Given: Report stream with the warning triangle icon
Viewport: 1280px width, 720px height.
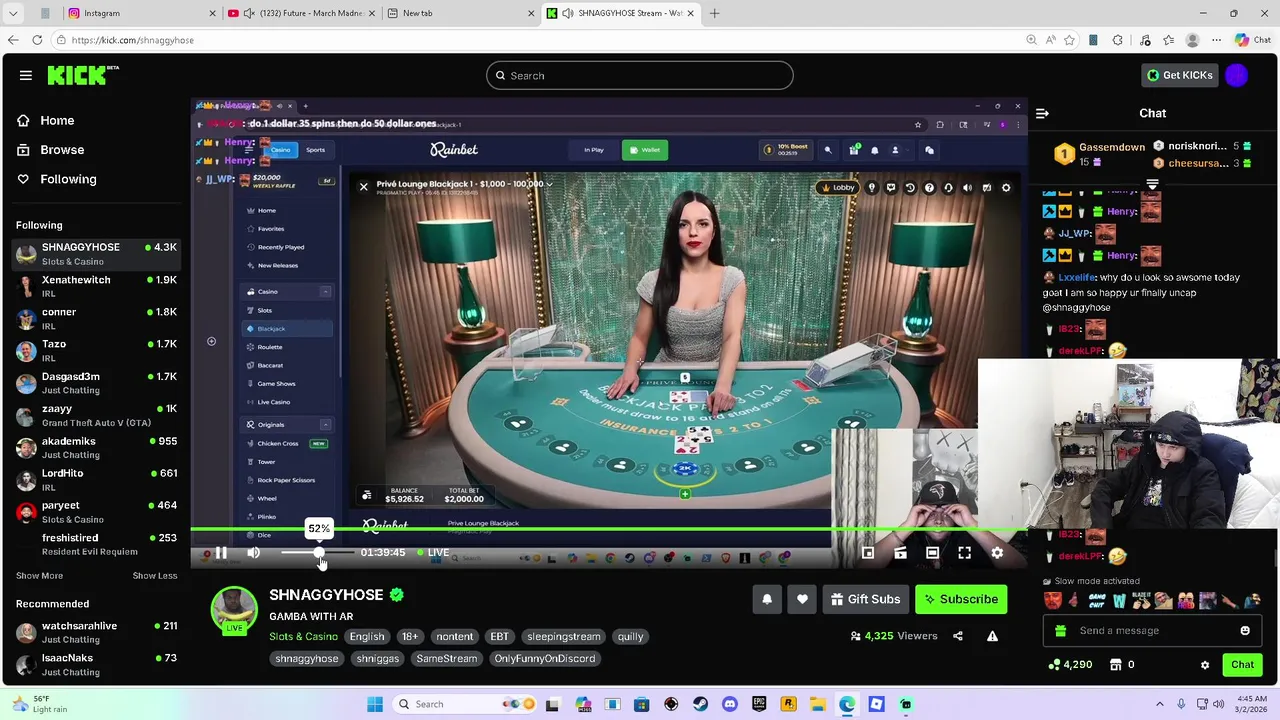Looking at the screenshot, I should coord(992,636).
